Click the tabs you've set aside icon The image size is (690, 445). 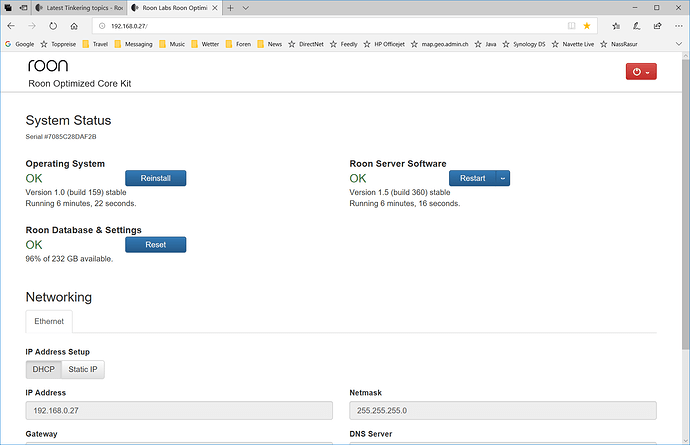[x=8, y=8]
